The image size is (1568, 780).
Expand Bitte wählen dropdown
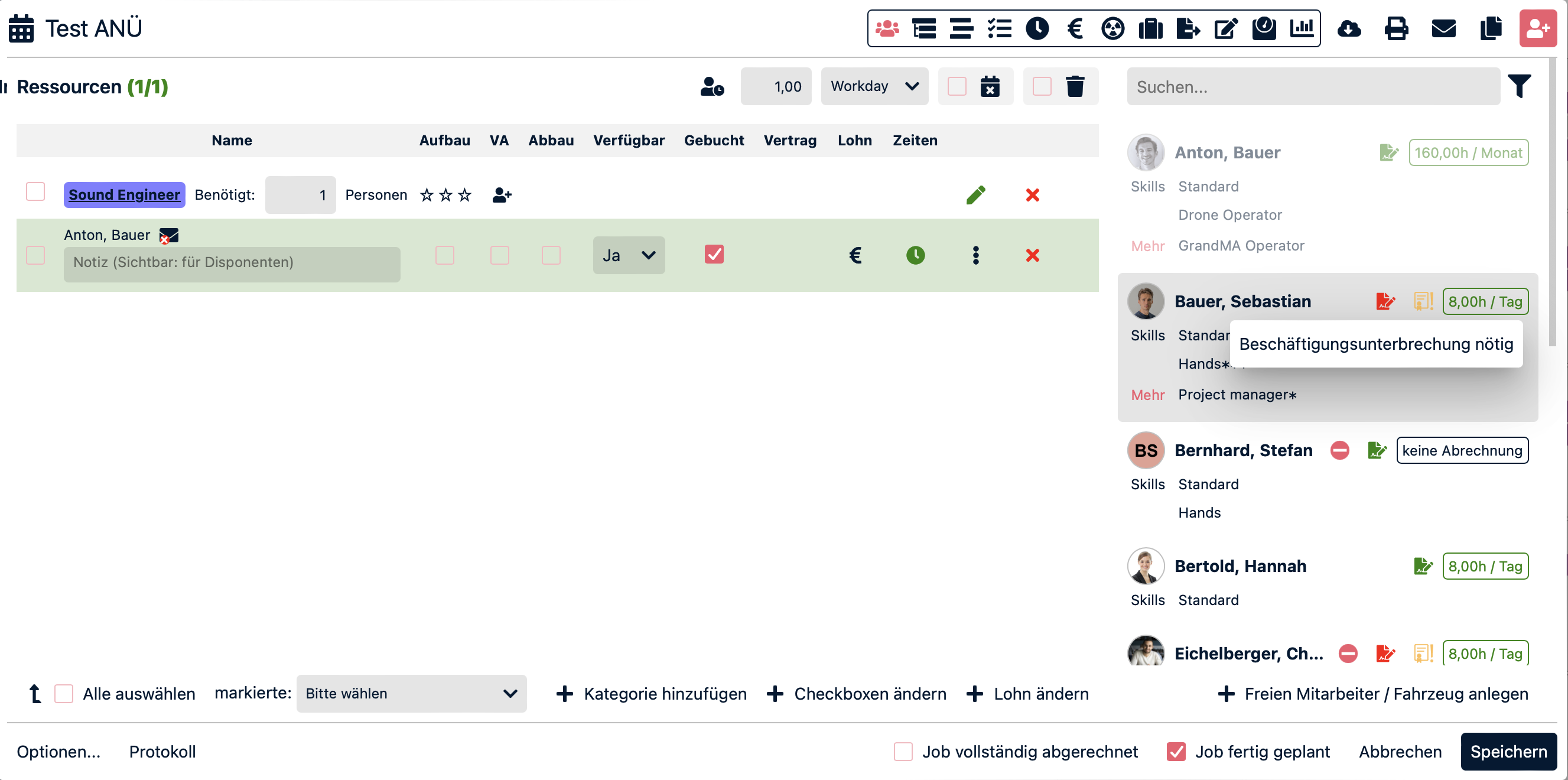tap(411, 694)
